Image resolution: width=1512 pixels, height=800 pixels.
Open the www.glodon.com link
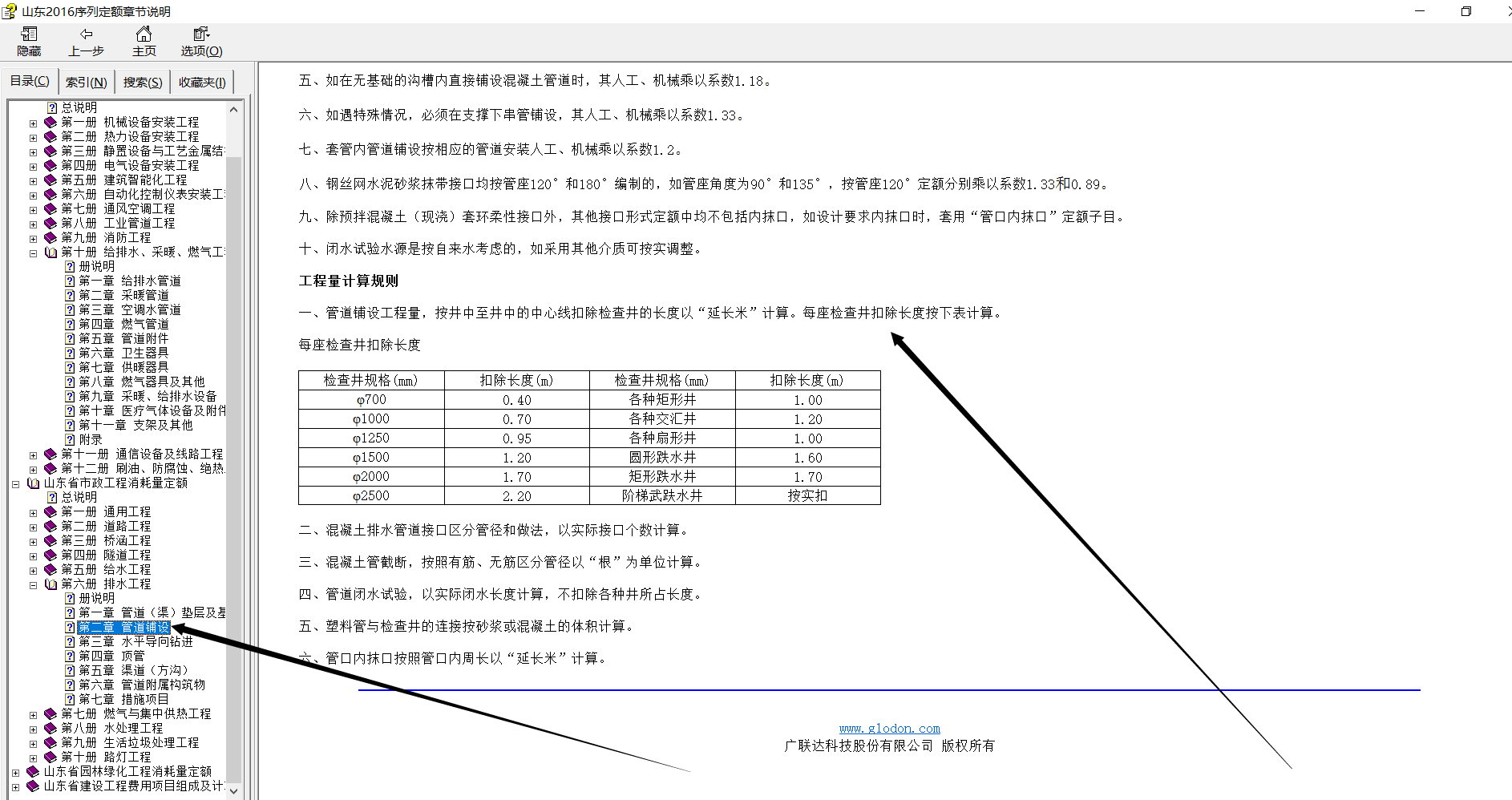(x=889, y=729)
